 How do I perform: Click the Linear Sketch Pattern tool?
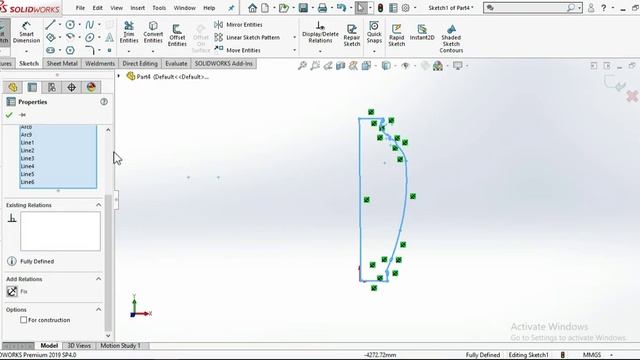tap(247, 38)
